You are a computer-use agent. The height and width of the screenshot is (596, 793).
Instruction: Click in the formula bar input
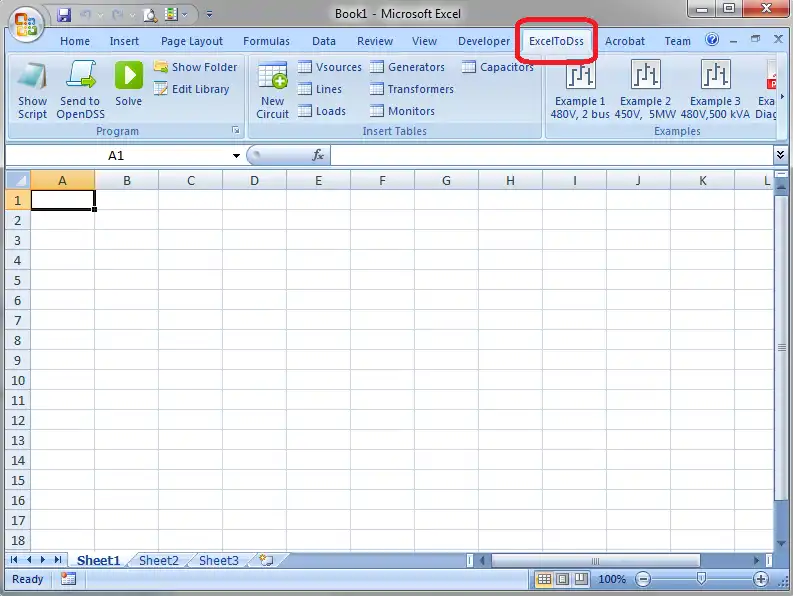coord(551,155)
